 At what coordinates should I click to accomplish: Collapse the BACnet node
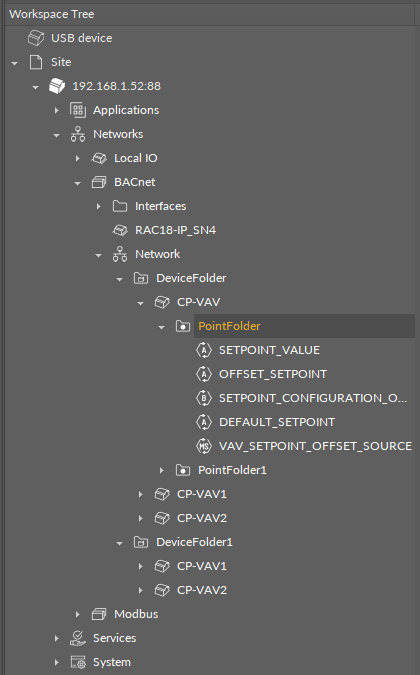(x=78, y=183)
